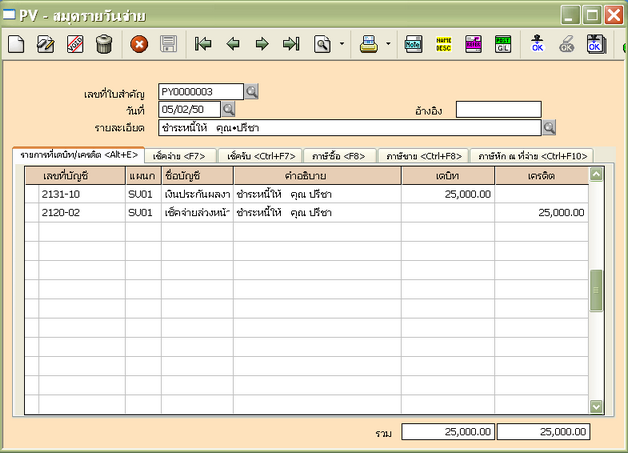Open dropdown arrow next to printer icon
Viewport: 628px width, 453px height.
tap(387, 44)
